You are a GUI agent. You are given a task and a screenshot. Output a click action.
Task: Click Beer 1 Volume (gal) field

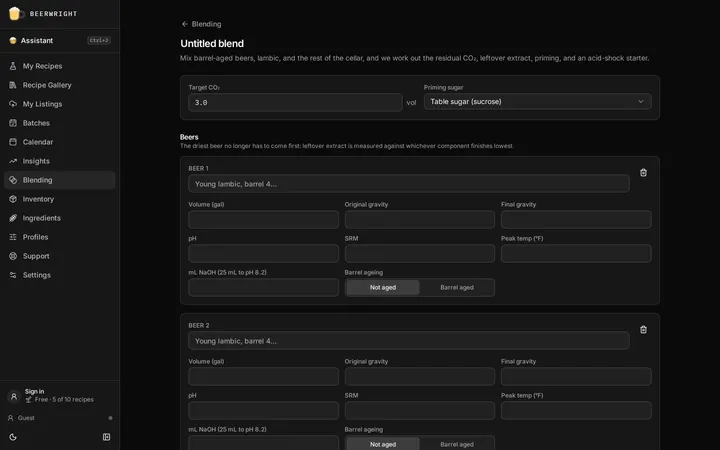(x=264, y=219)
